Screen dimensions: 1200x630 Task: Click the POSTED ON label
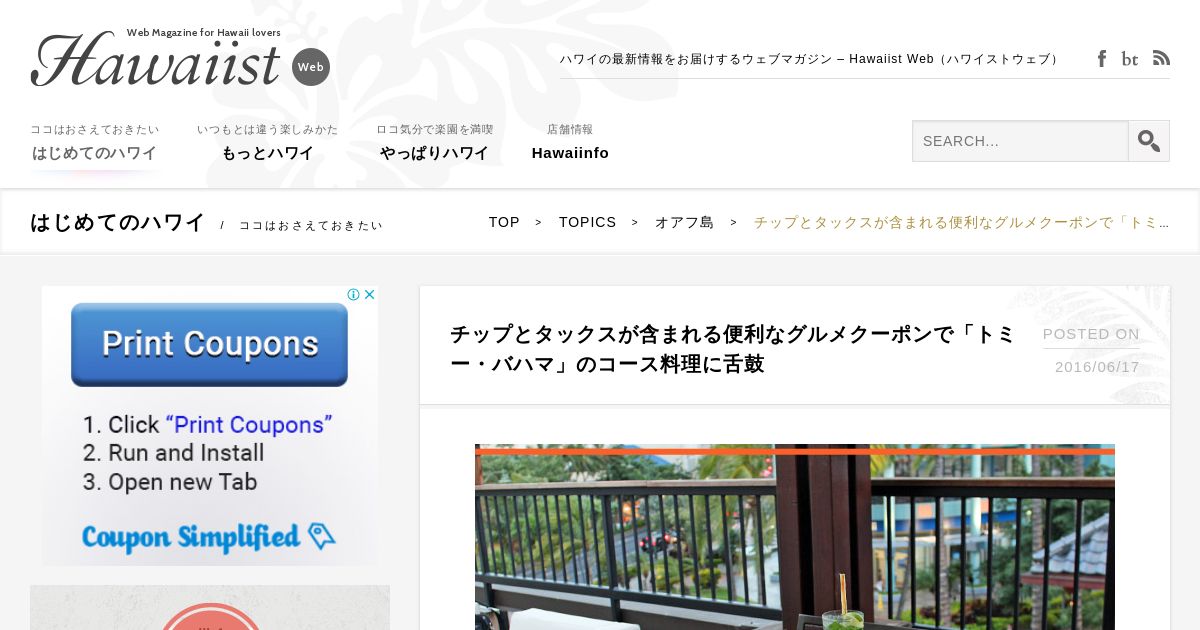(x=1091, y=334)
